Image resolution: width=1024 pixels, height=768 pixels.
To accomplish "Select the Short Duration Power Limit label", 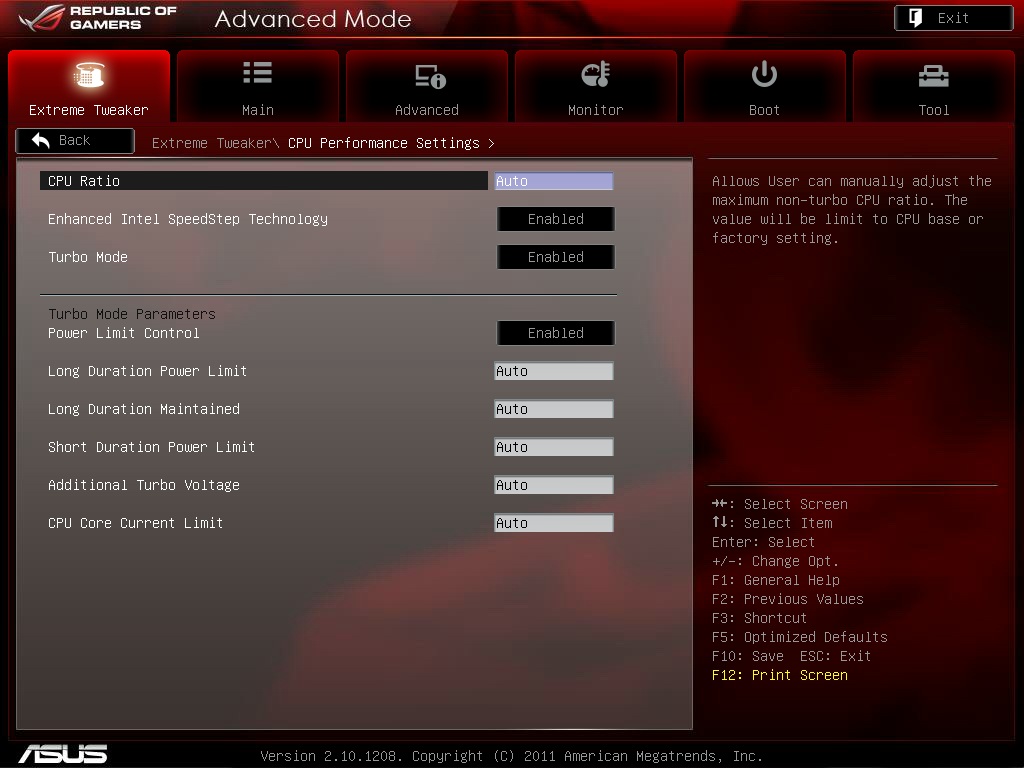I will 152,447.
